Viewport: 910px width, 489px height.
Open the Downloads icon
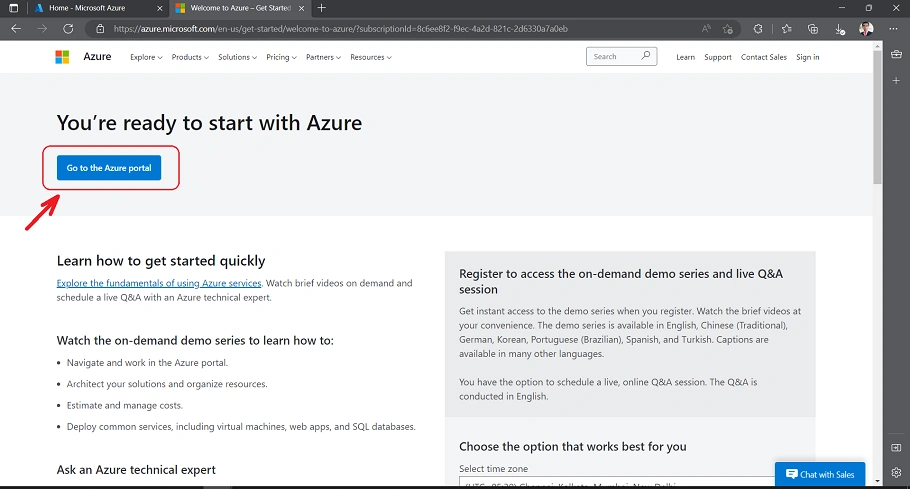840,29
